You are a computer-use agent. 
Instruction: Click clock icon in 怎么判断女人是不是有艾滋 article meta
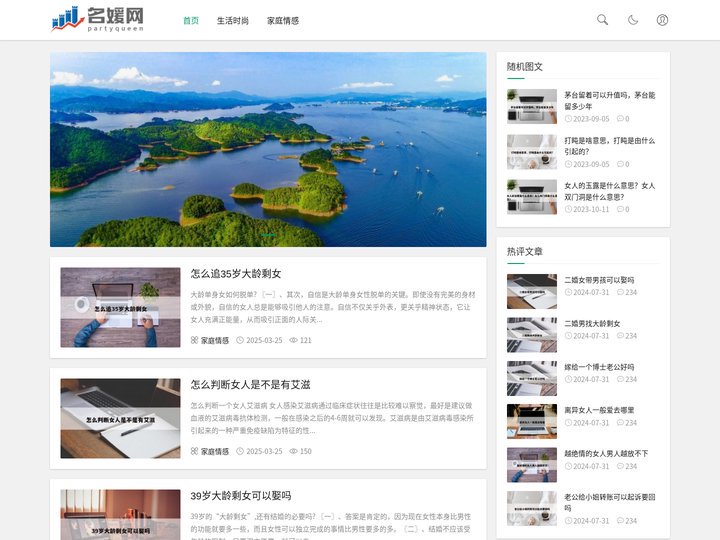tap(240, 451)
